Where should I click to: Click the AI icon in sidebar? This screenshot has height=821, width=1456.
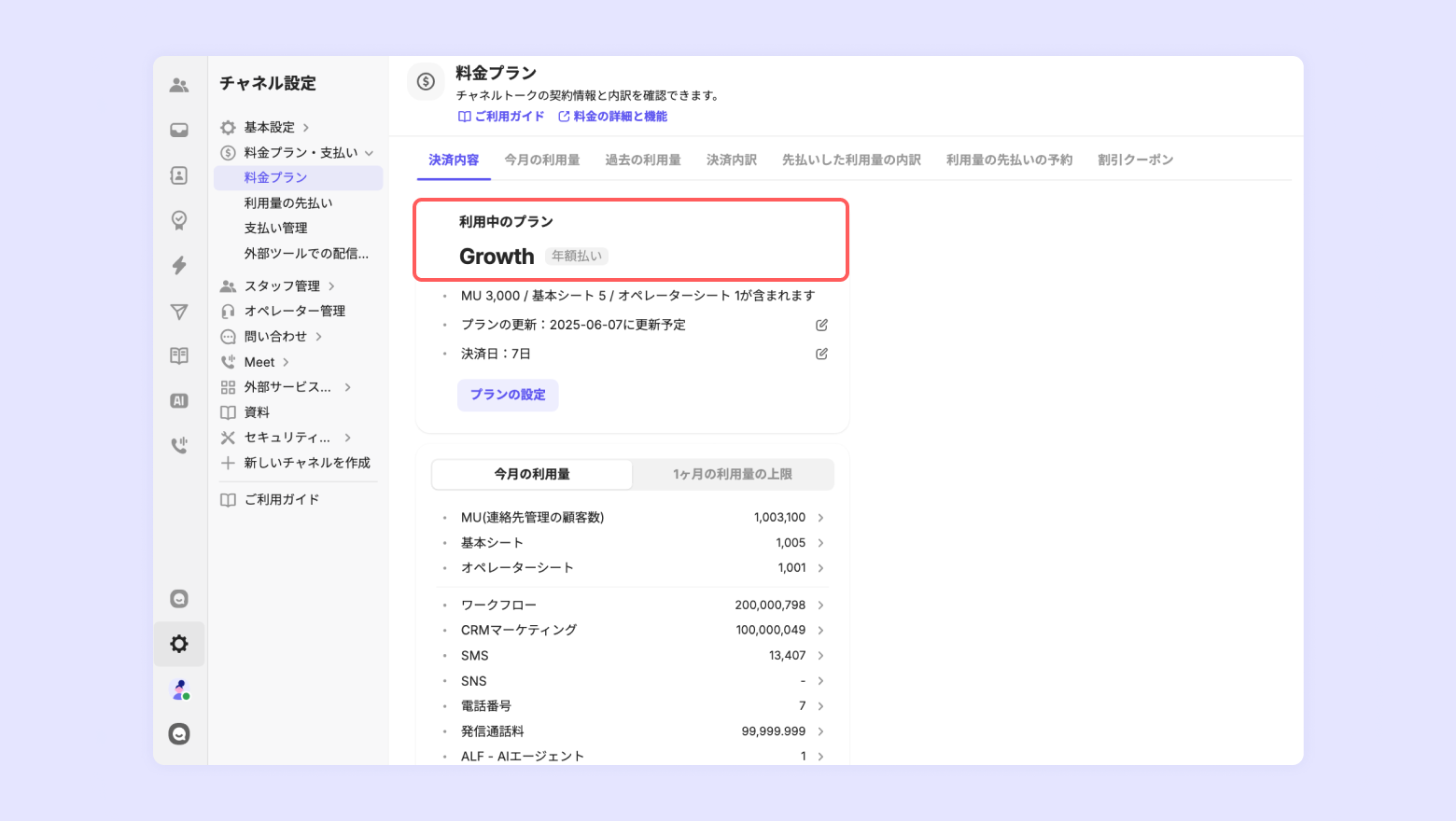point(179,400)
